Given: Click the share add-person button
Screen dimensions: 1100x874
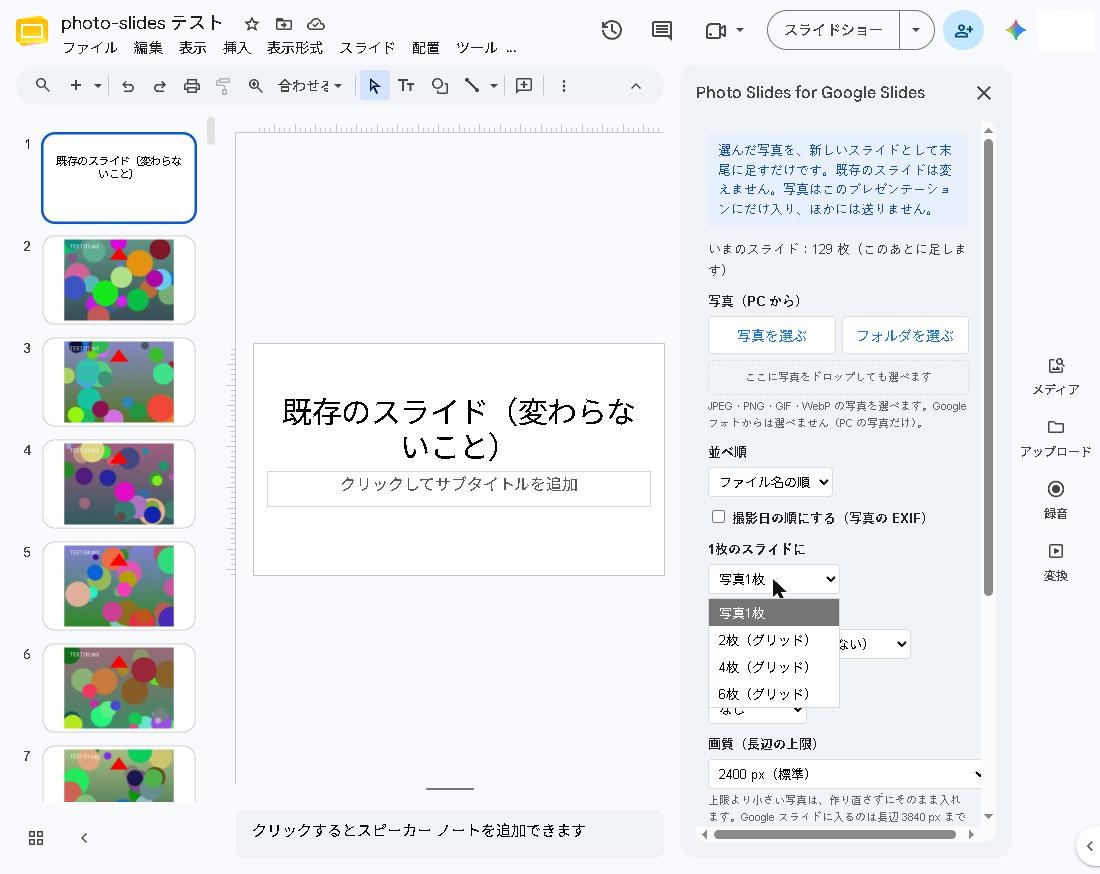Looking at the screenshot, I should pos(963,30).
